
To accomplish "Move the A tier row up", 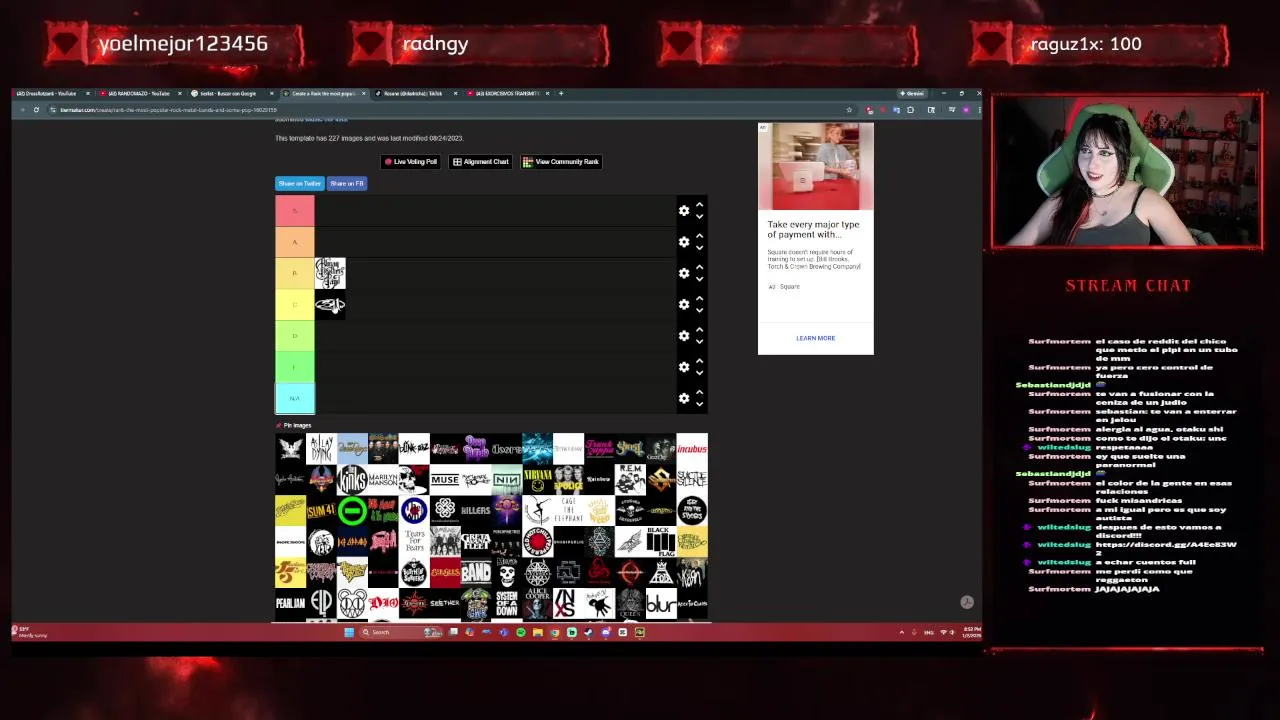I will click(x=700, y=236).
